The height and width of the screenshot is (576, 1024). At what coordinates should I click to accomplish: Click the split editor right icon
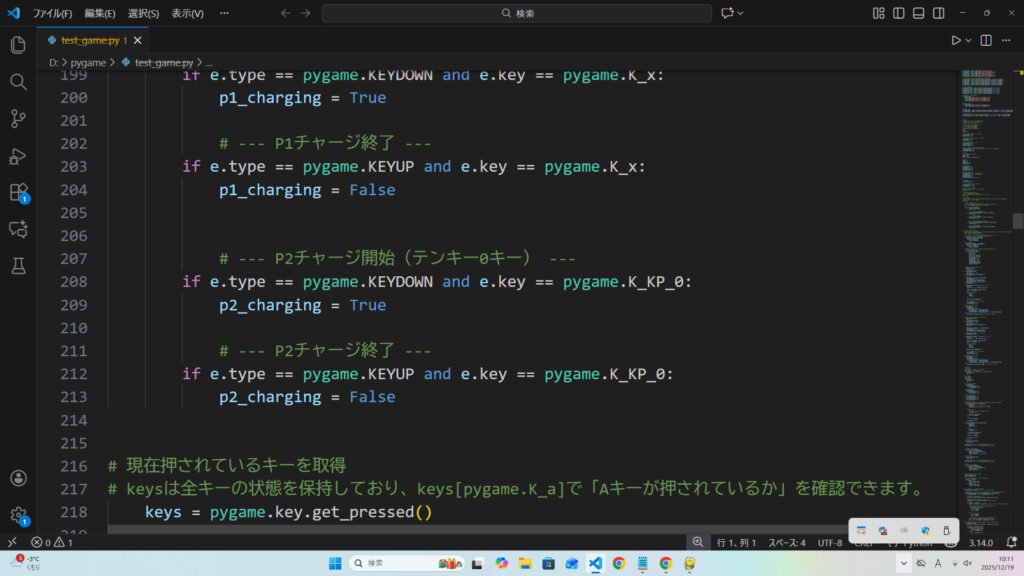tap(986, 40)
